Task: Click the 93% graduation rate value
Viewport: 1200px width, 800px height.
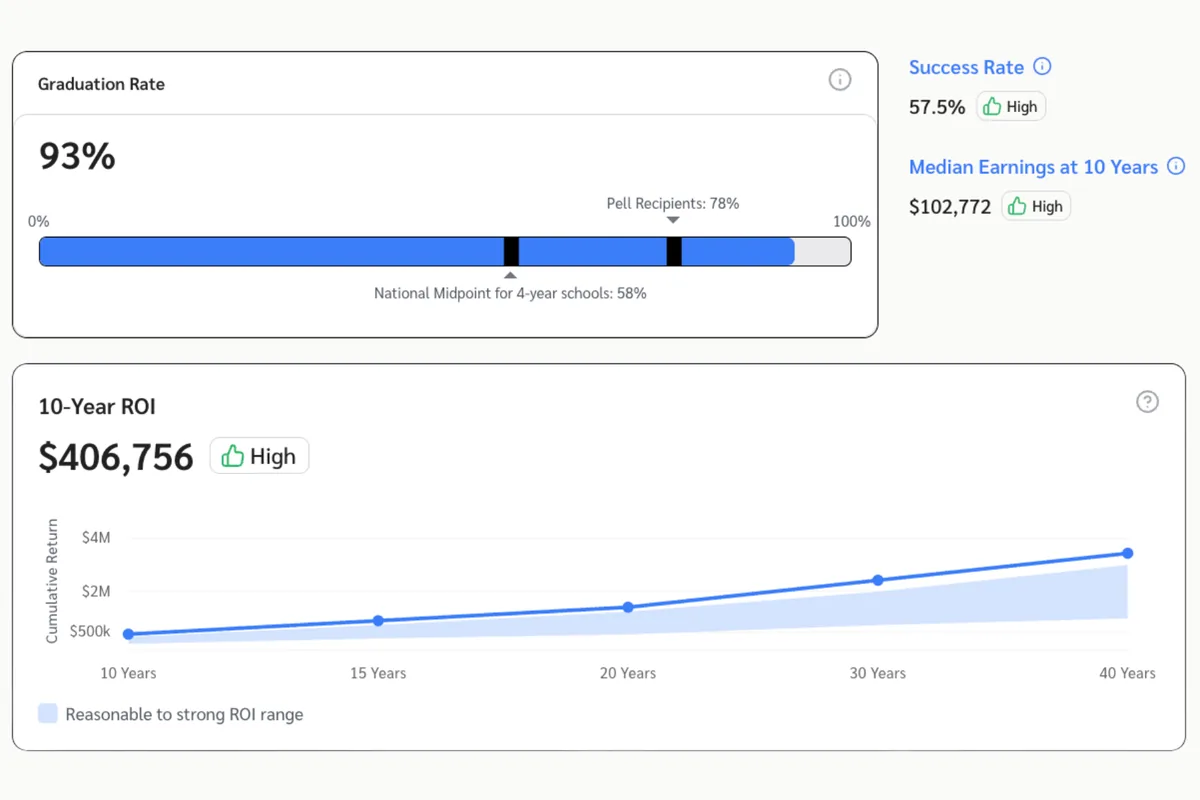Action: 77,156
